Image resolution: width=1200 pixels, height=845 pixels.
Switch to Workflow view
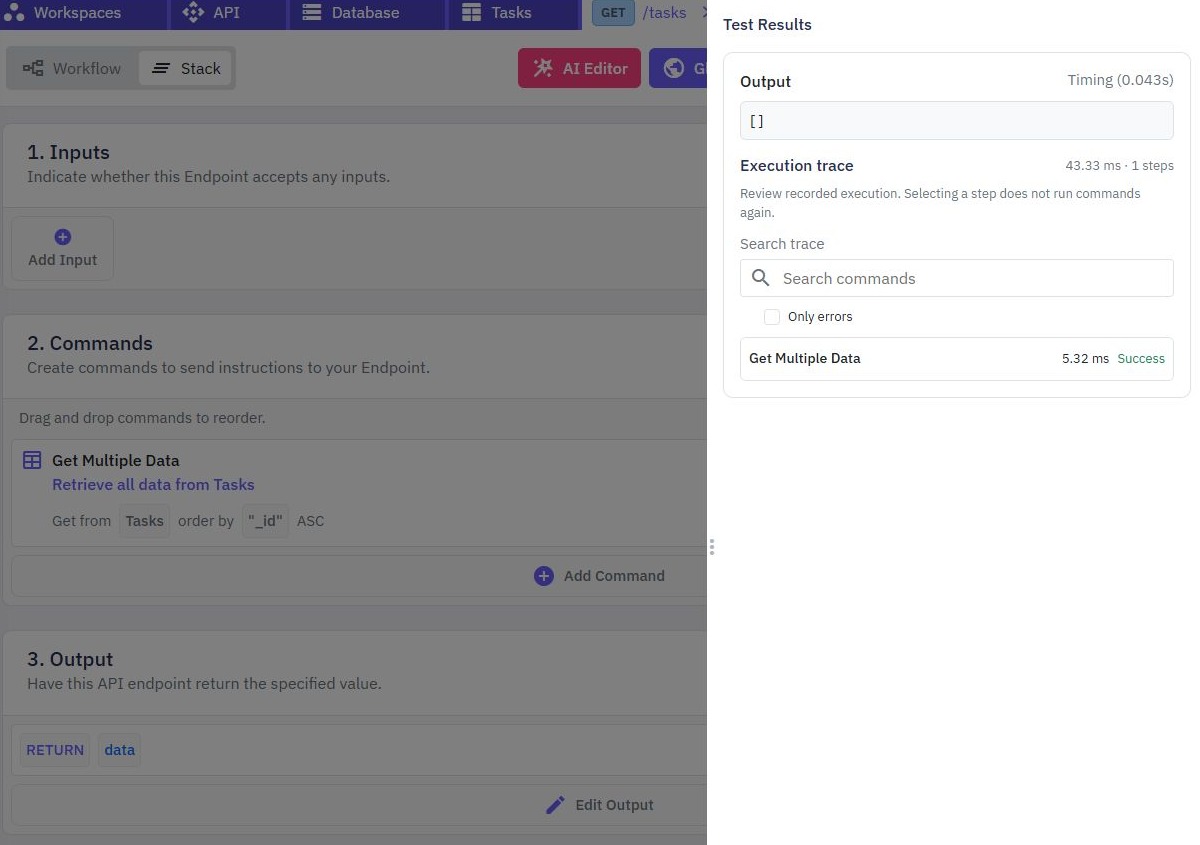coord(72,68)
